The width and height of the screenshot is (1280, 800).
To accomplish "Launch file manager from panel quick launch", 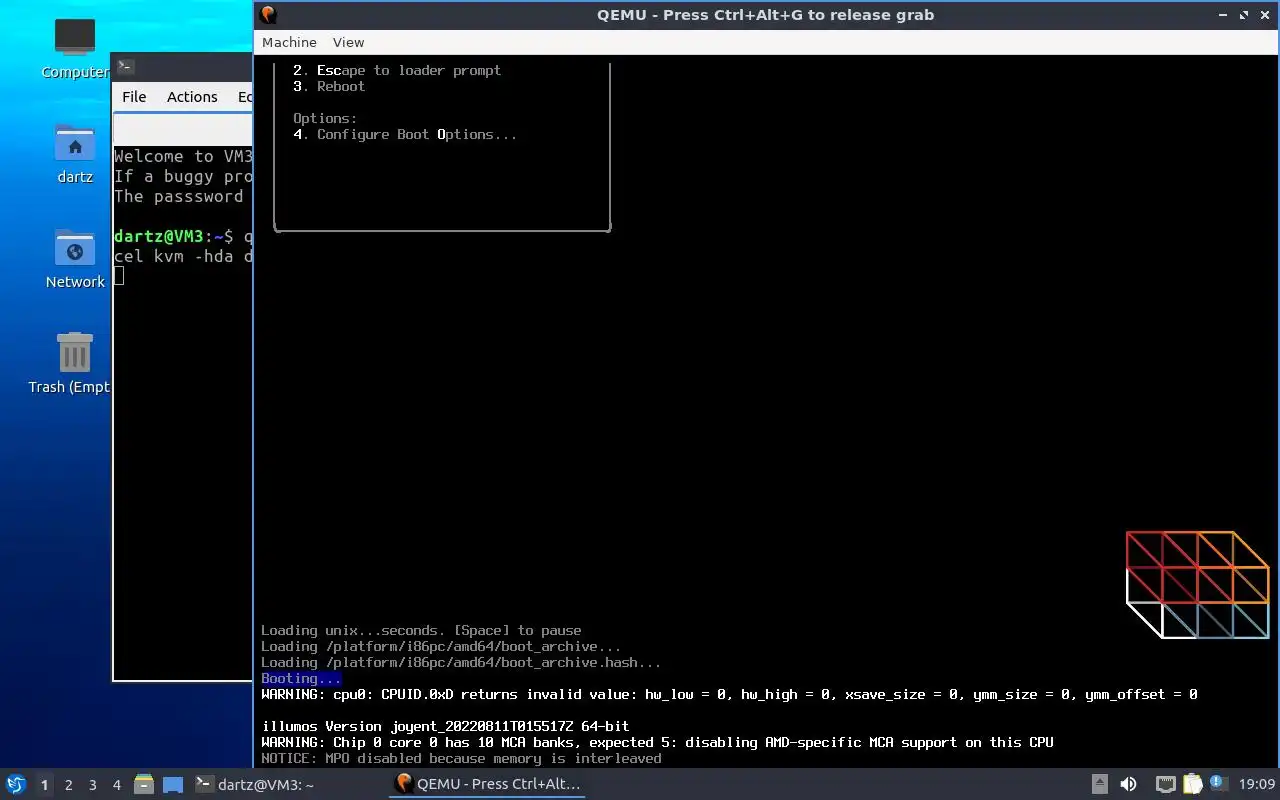I will [144, 785].
